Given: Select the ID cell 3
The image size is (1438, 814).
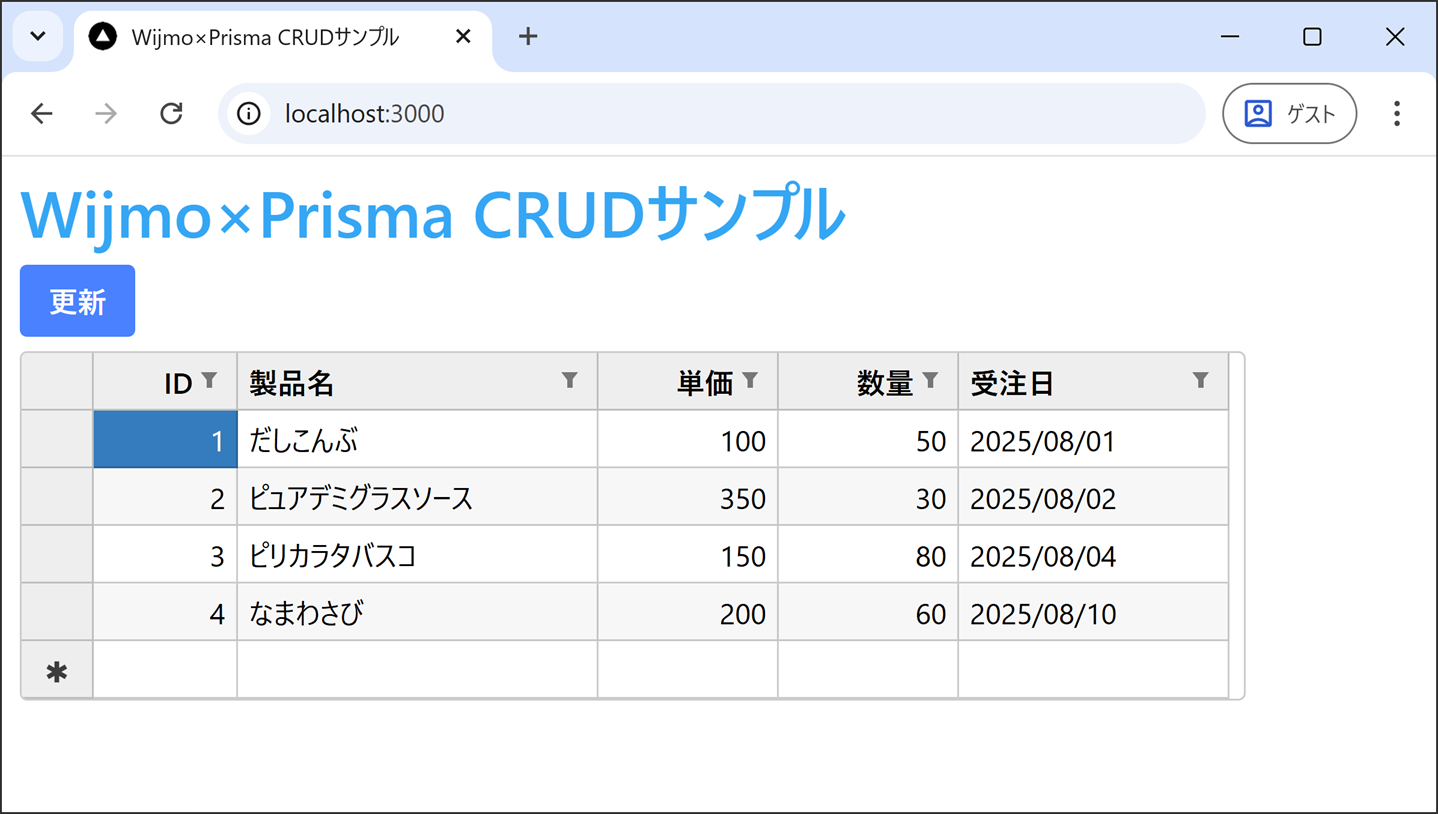Looking at the screenshot, I should 165,555.
